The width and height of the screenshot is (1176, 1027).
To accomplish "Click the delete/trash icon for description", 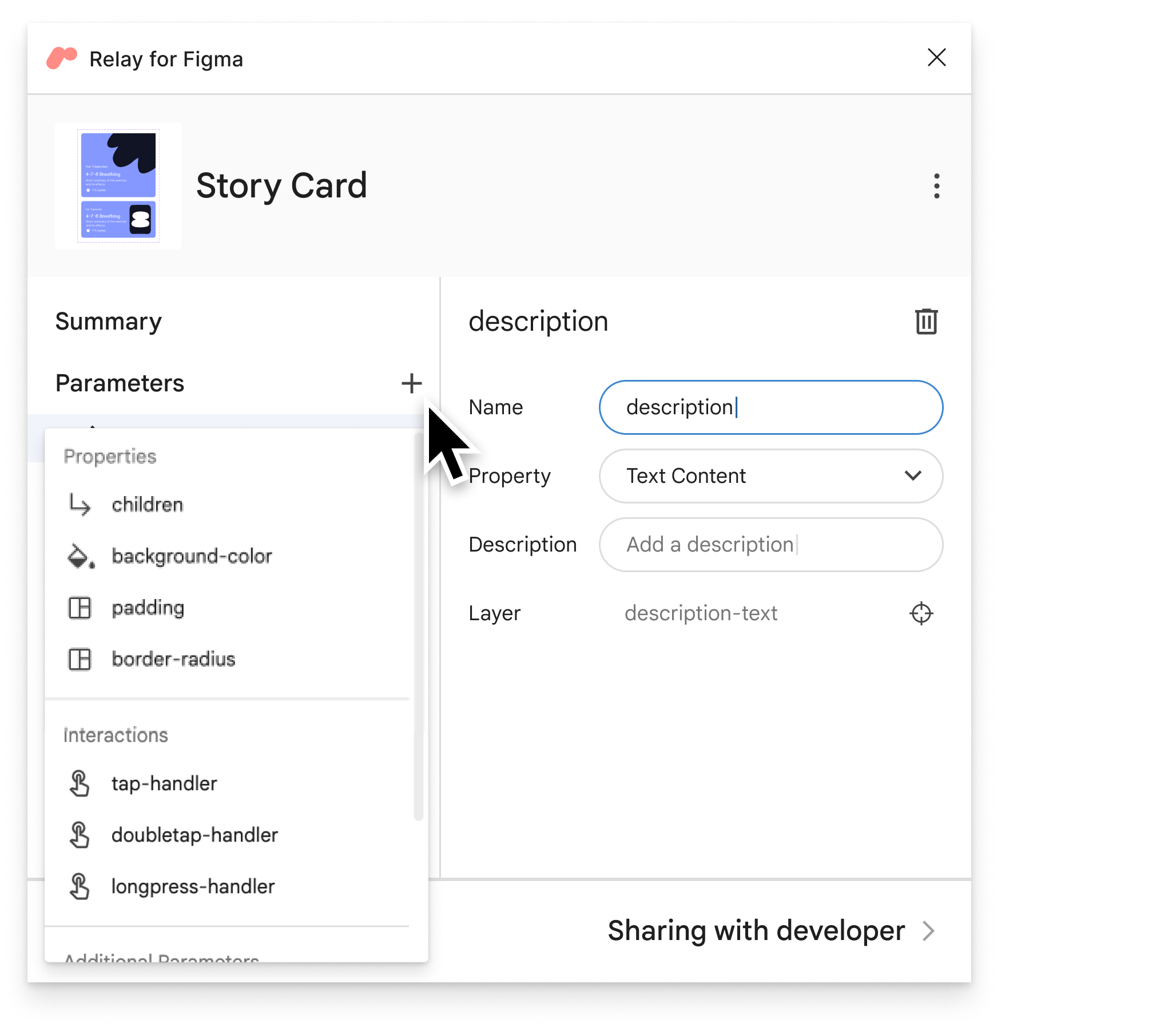I will coord(923,321).
